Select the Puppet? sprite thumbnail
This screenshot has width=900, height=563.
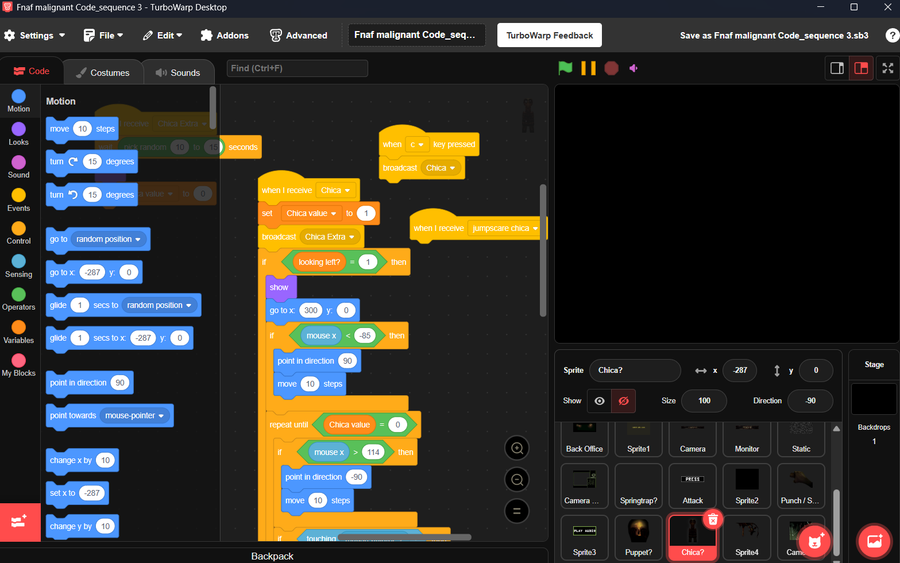pyautogui.click(x=638, y=537)
